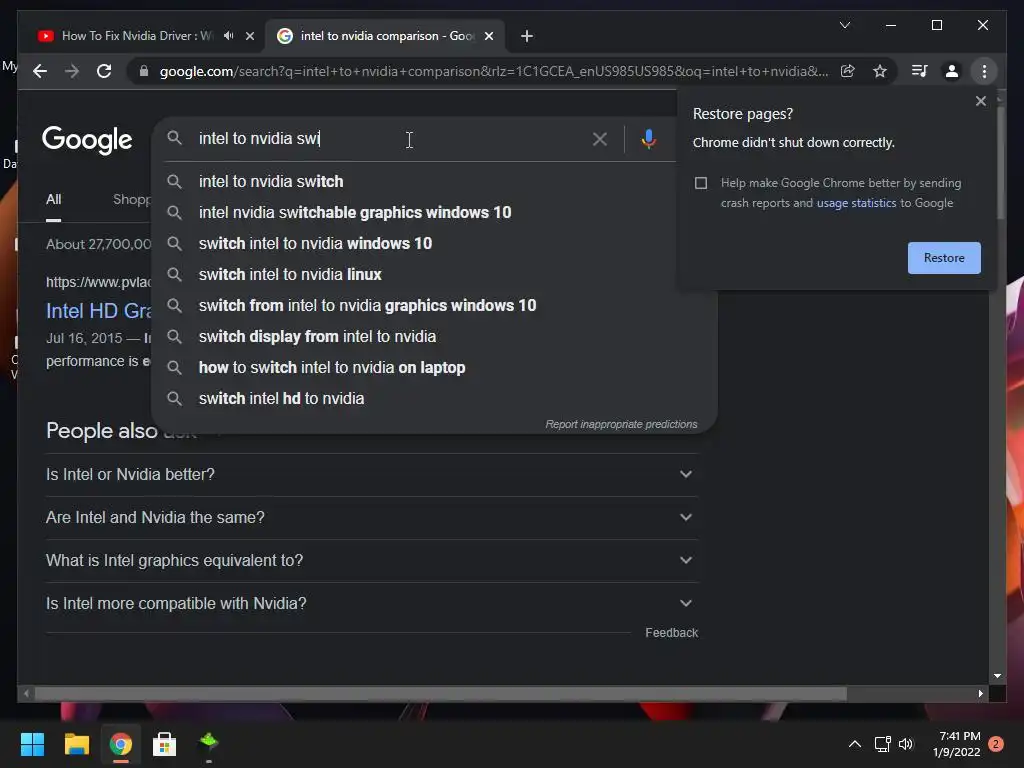Mute audio icon on YouTube tab

coord(229,35)
